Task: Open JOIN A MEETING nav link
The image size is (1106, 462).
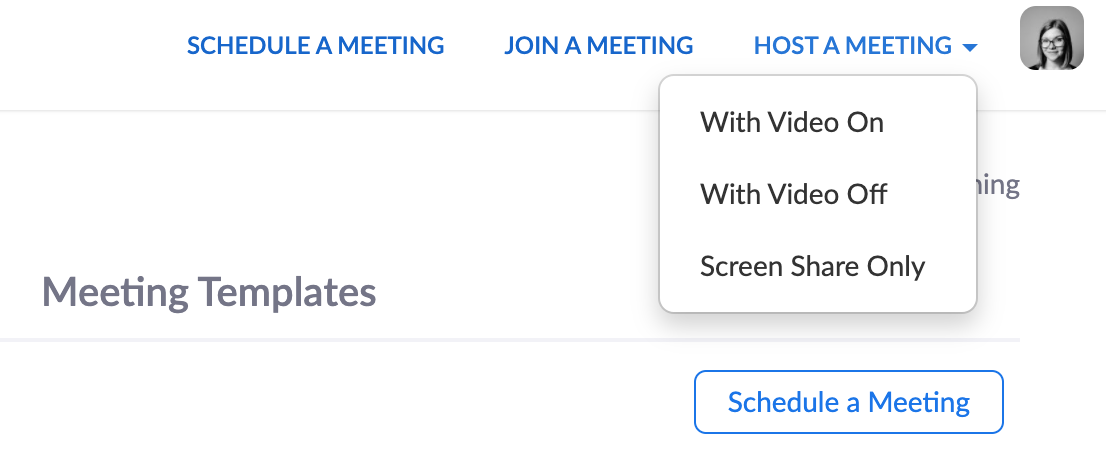Action: tap(598, 46)
